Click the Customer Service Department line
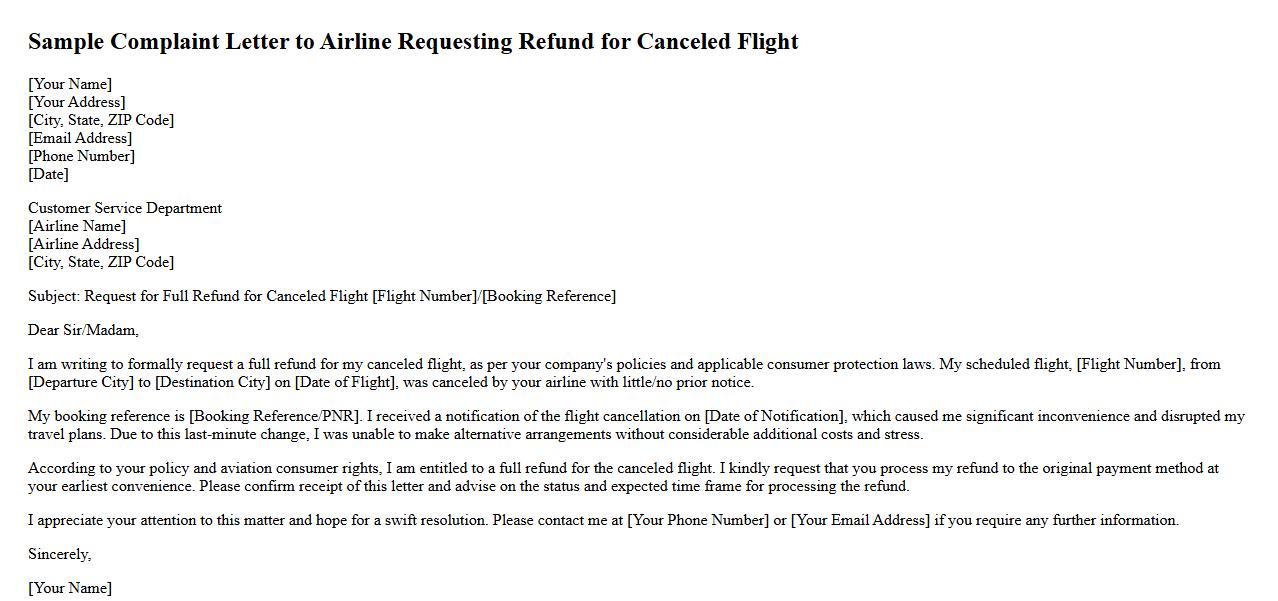Screen dimensions: 1278x601 coord(125,208)
